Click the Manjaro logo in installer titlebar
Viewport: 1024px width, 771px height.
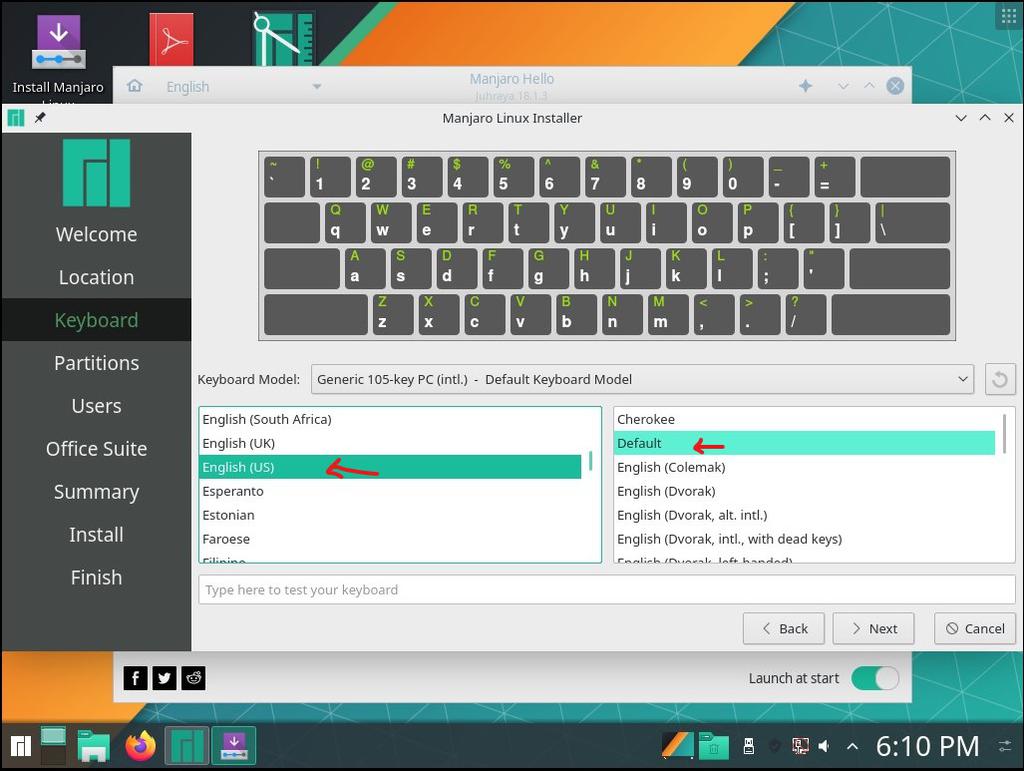(x=16, y=118)
